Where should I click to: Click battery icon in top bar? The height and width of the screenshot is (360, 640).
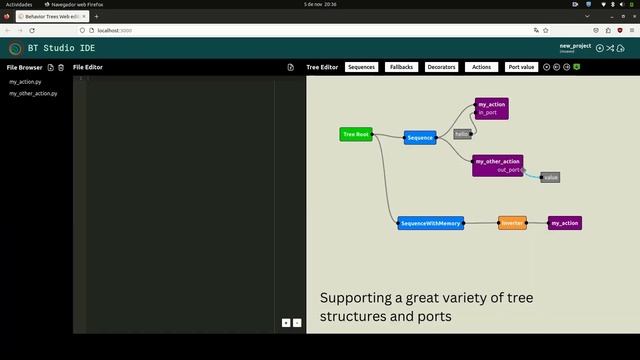click(632, 4)
